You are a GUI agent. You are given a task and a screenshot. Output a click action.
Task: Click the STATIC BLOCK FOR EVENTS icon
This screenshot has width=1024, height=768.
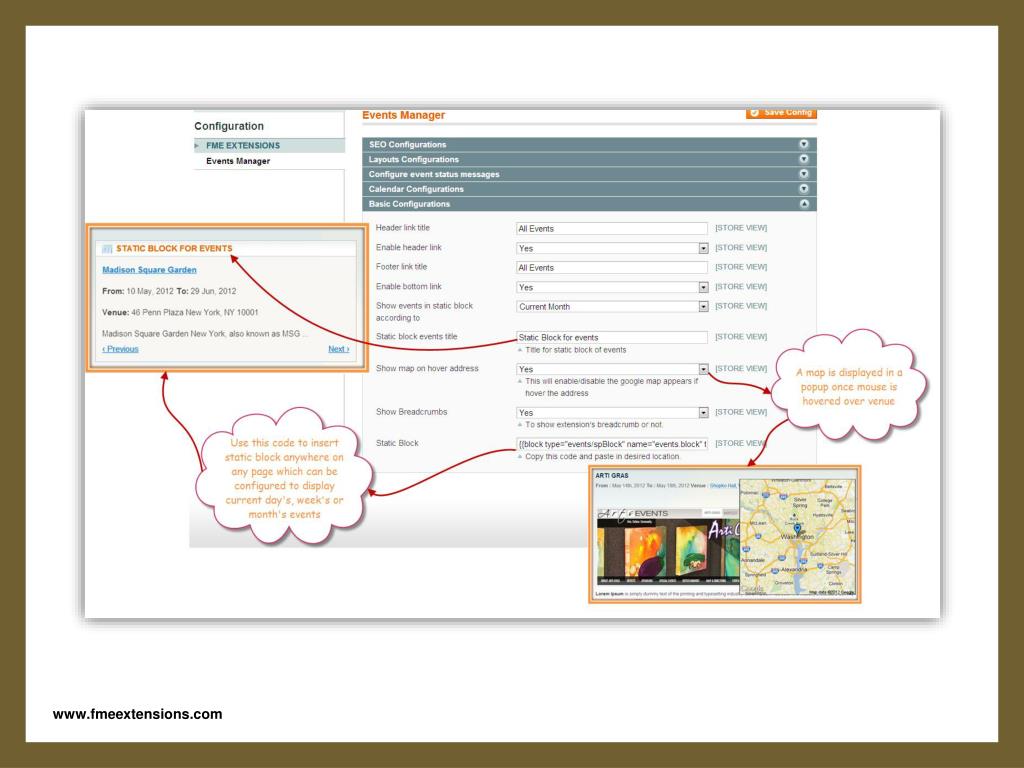point(107,249)
